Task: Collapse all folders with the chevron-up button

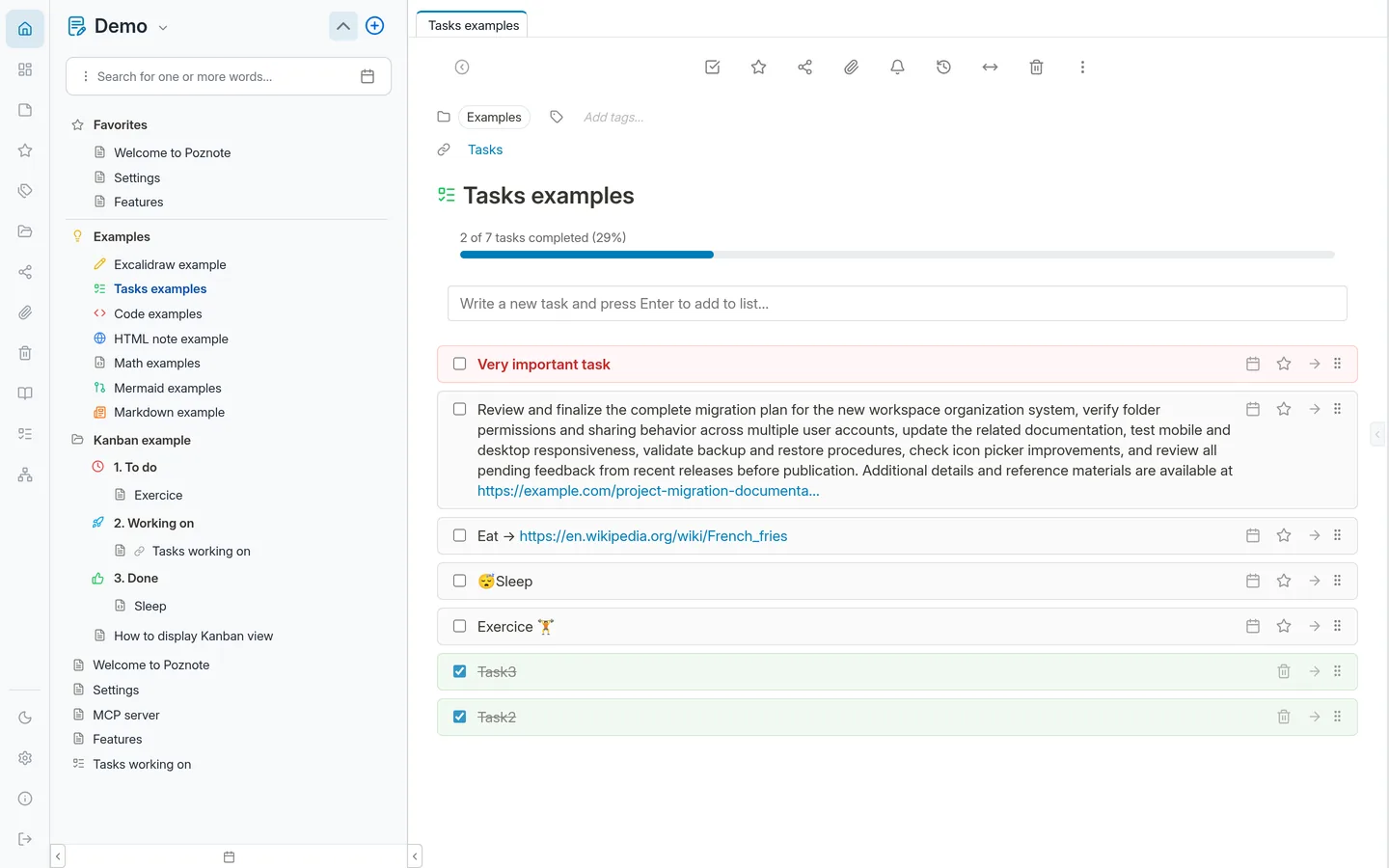Action: coord(343,26)
